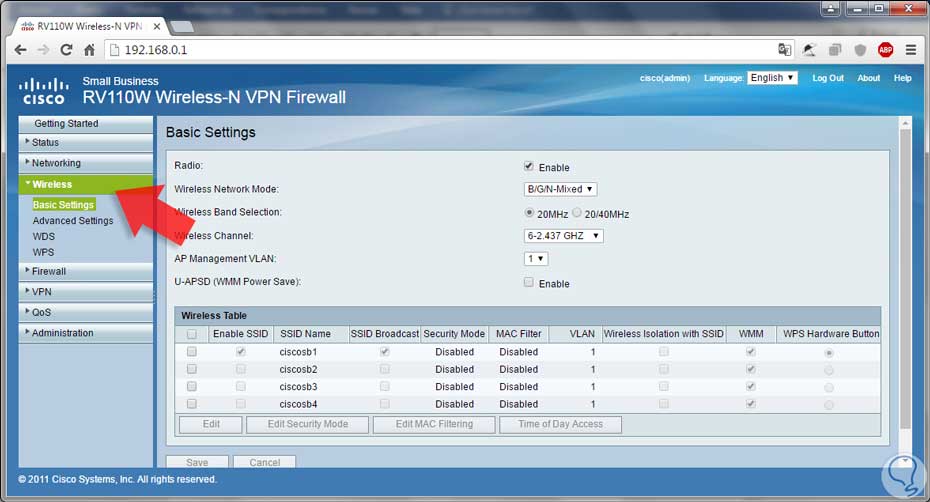Viewport: 930px width, 502px height.
Task: Open Advanced Settings under Wireless
Action: 73,221
